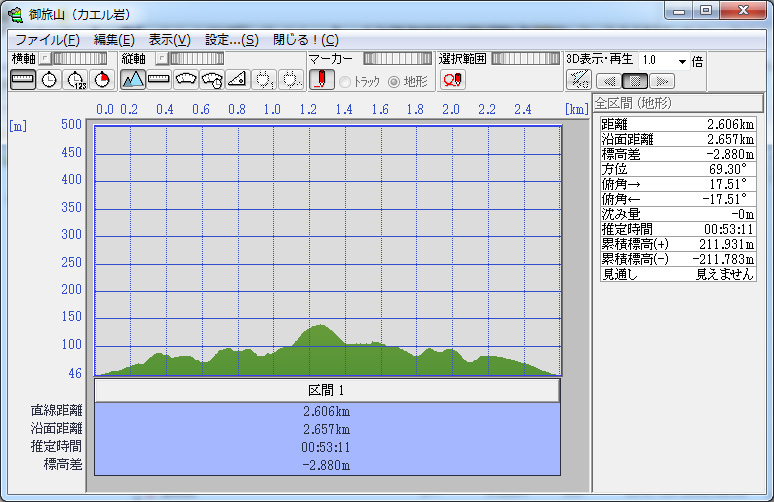774x502 pixels.
Task: Click the 直線距離 row label
Action: point(56,410)
